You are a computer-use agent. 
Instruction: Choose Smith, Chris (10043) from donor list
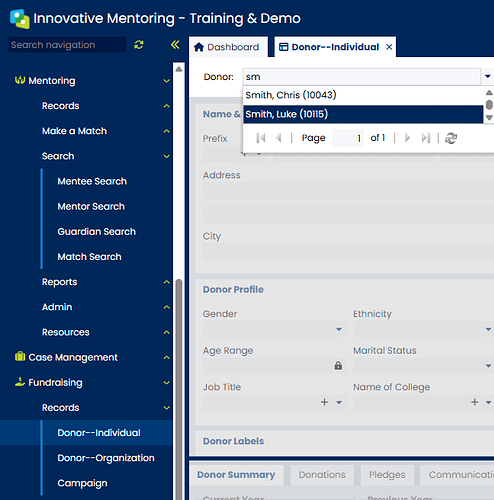363,95
